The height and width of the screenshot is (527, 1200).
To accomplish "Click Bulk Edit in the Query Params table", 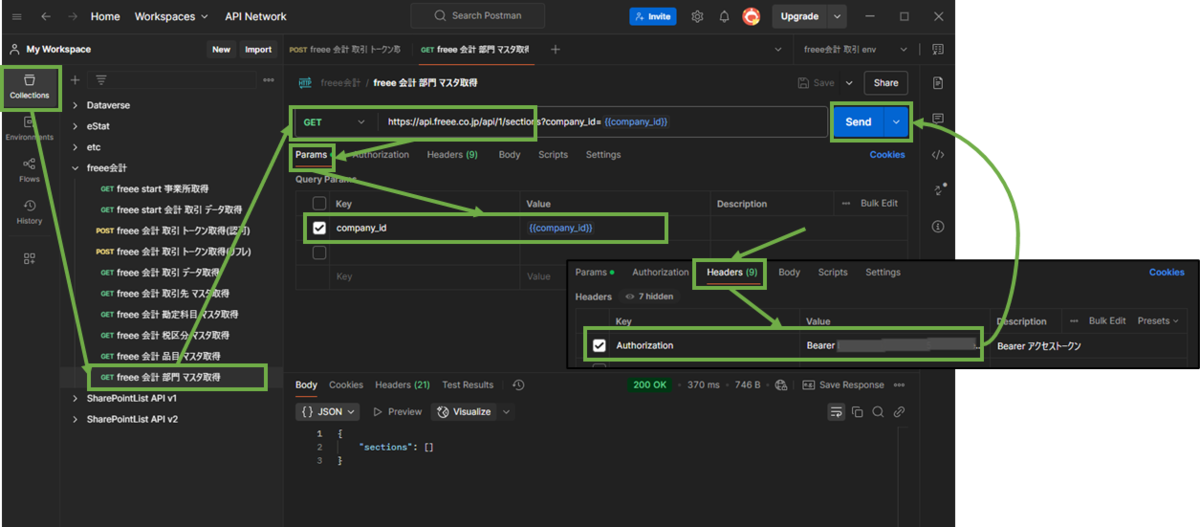I will coord(879,203).
